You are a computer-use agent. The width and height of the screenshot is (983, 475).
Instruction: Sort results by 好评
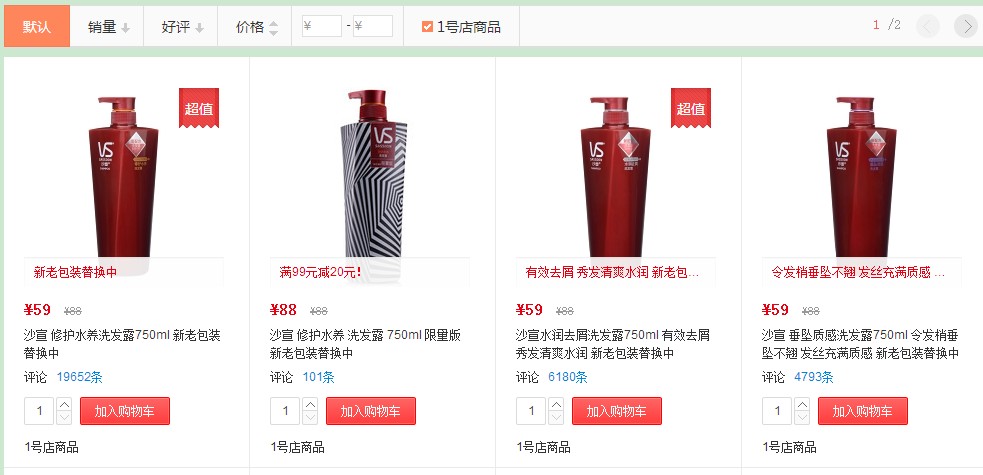click(182, 27)
